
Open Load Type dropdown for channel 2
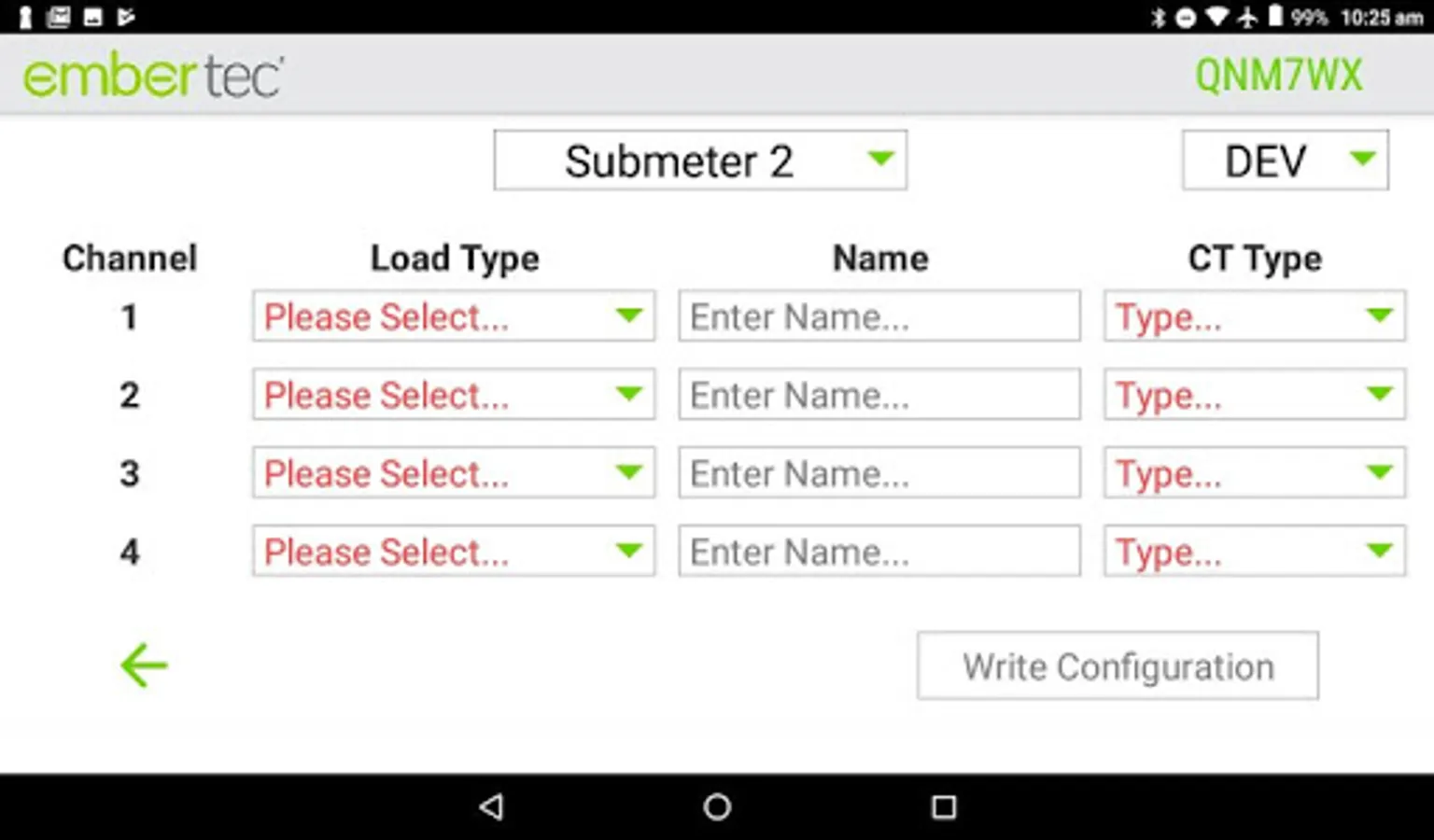[453, 395]
